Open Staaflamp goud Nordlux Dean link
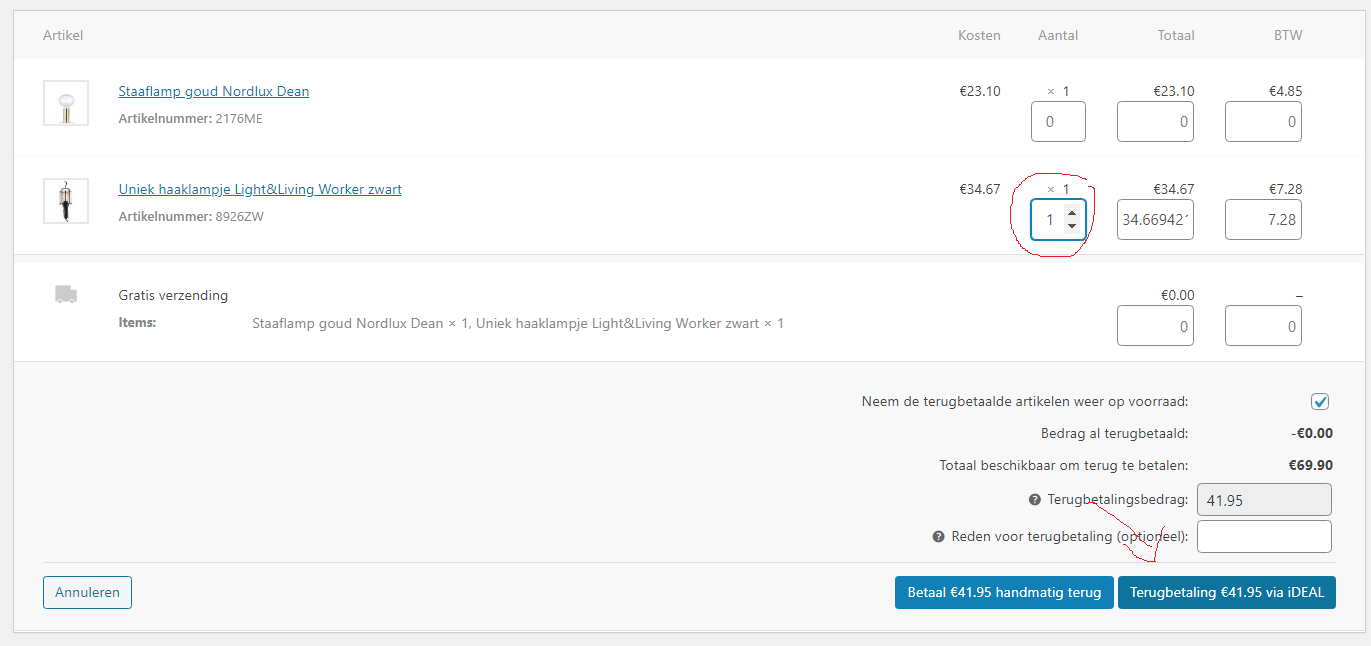1371x646 pixels. 214,91
